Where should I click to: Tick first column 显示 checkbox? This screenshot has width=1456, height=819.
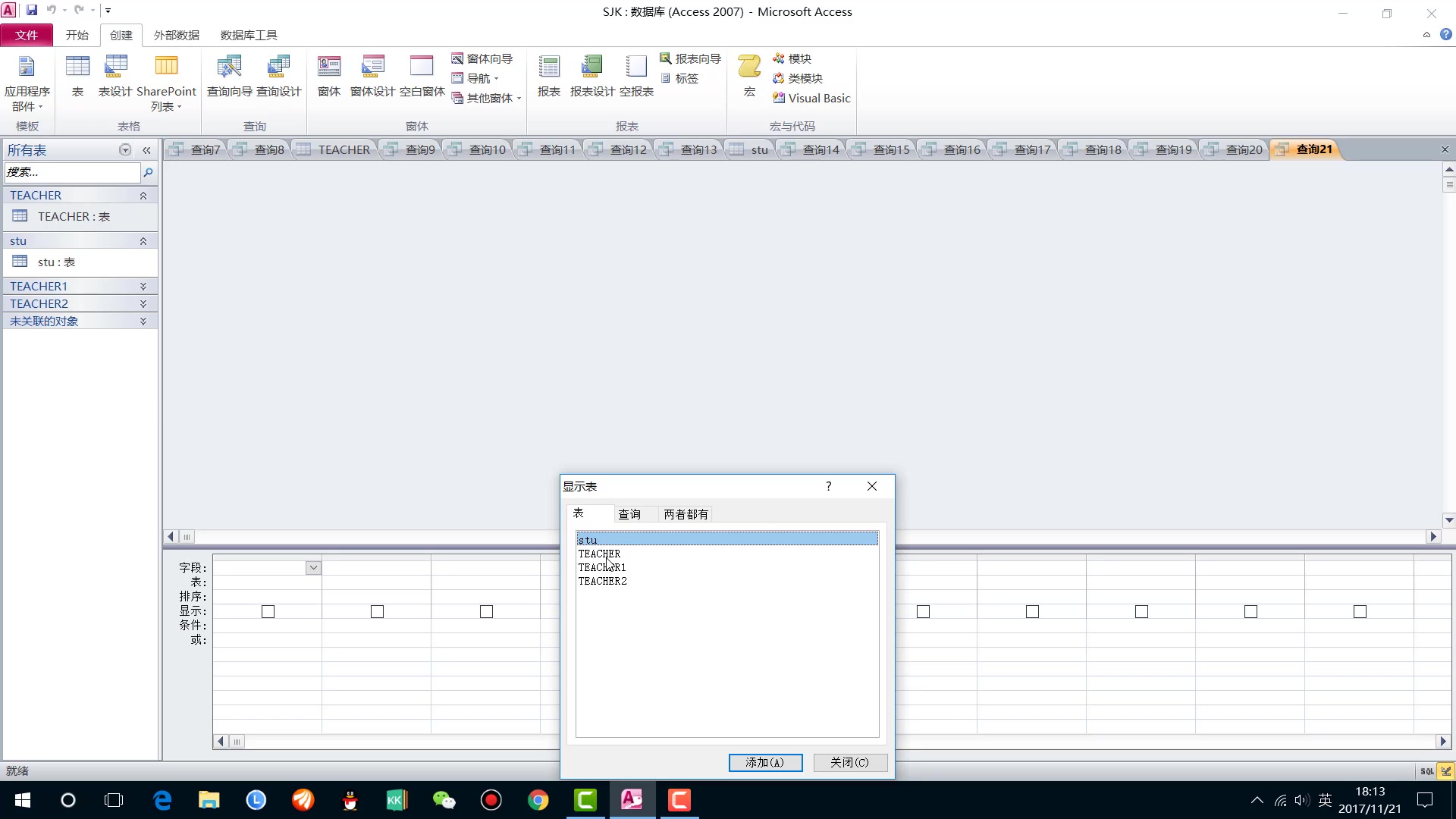pos(268,612)
